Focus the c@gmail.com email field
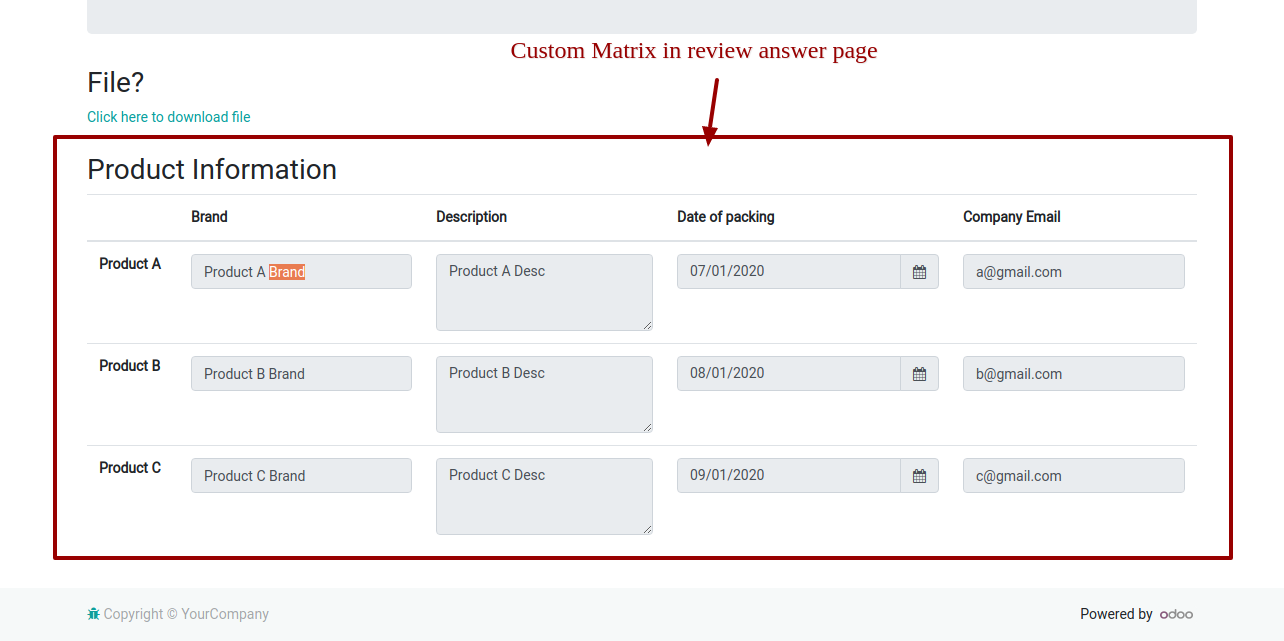The width and height of the screenshot is (1284, 641). (x=1073, y=476)
